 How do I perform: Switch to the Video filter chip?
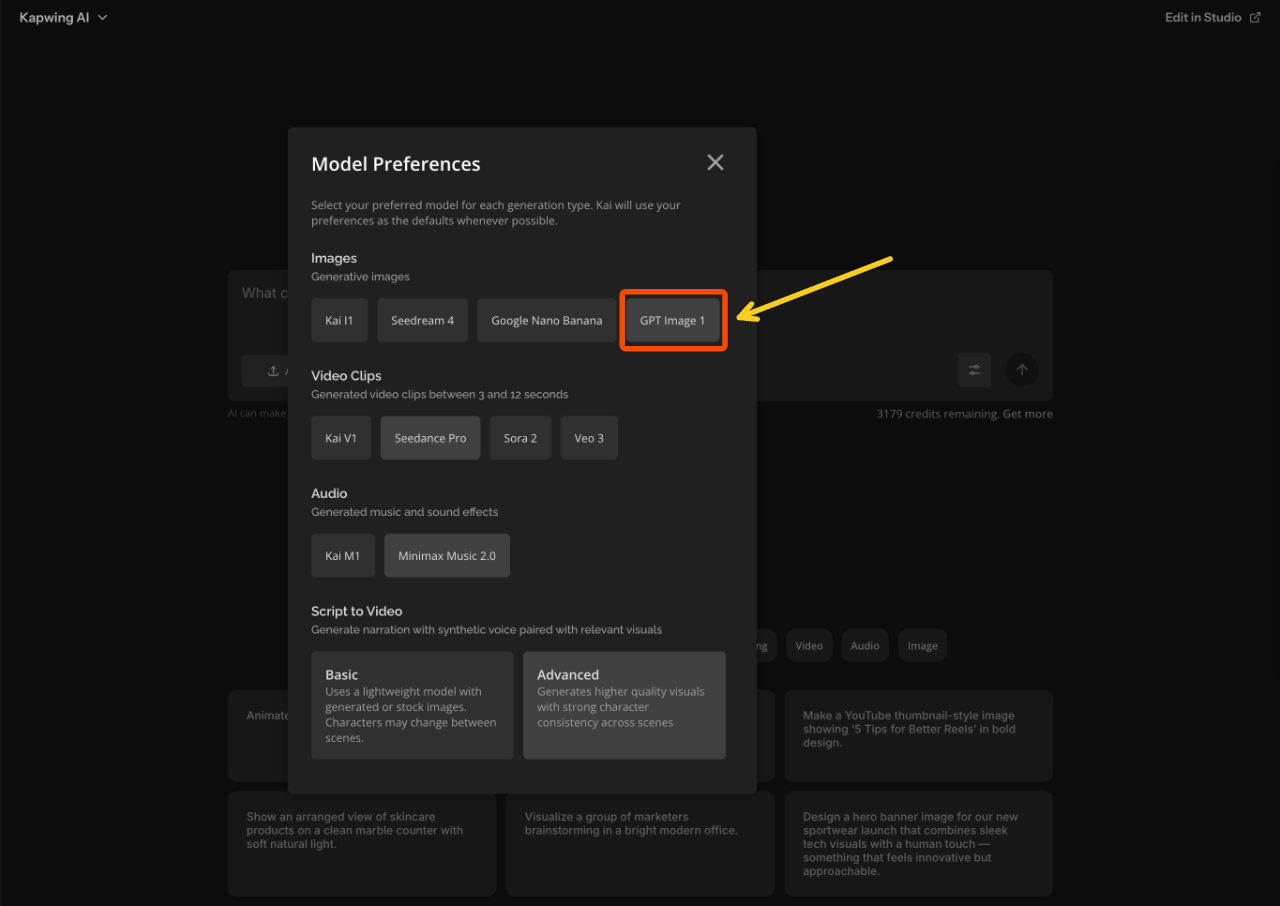(x=808, y=645)
